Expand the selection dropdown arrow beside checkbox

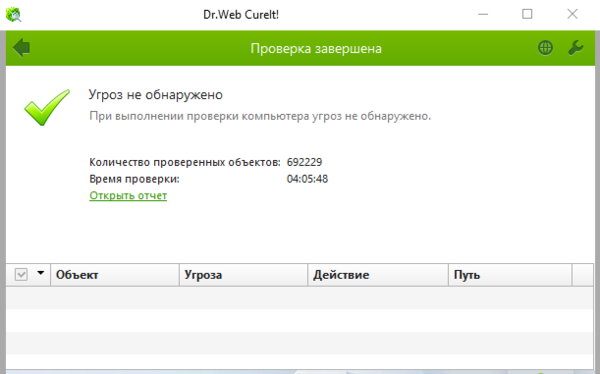point(41,273)
